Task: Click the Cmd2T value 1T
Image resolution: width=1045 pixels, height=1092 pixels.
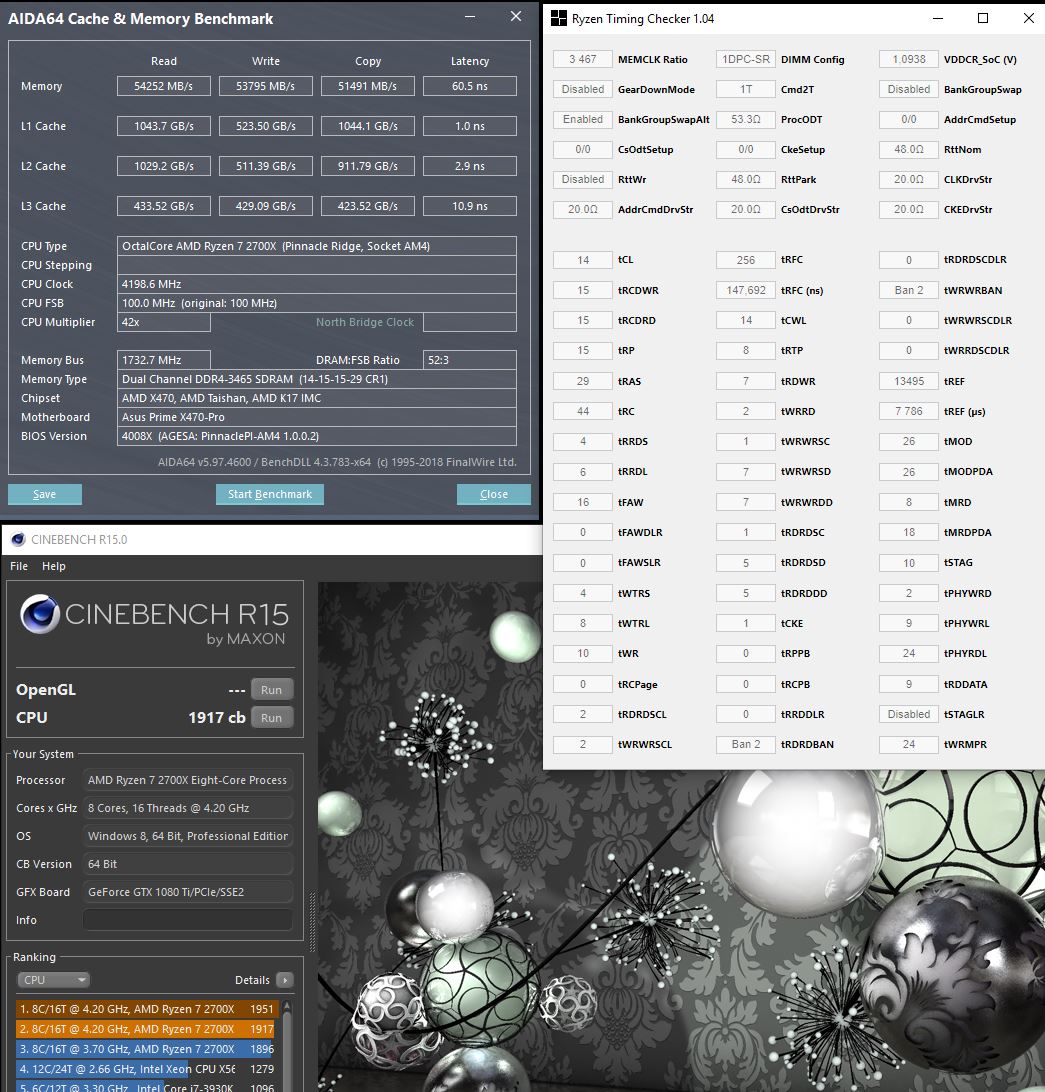Action: (746, 89)
